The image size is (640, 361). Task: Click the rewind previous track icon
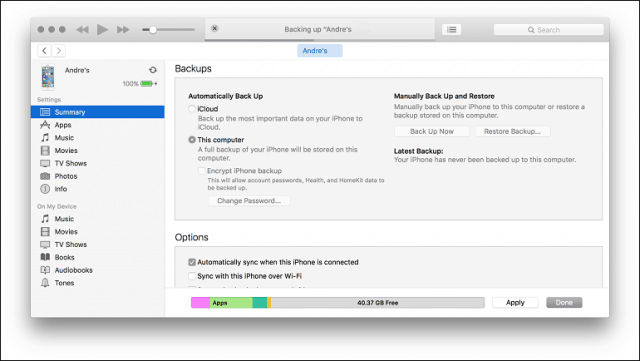pyautogui.click(x=82, y=29)
